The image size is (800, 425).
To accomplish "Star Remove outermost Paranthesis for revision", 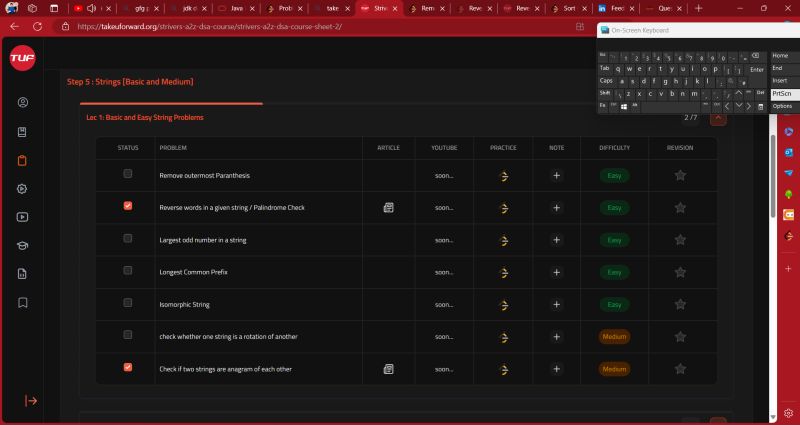I will 680,175.
